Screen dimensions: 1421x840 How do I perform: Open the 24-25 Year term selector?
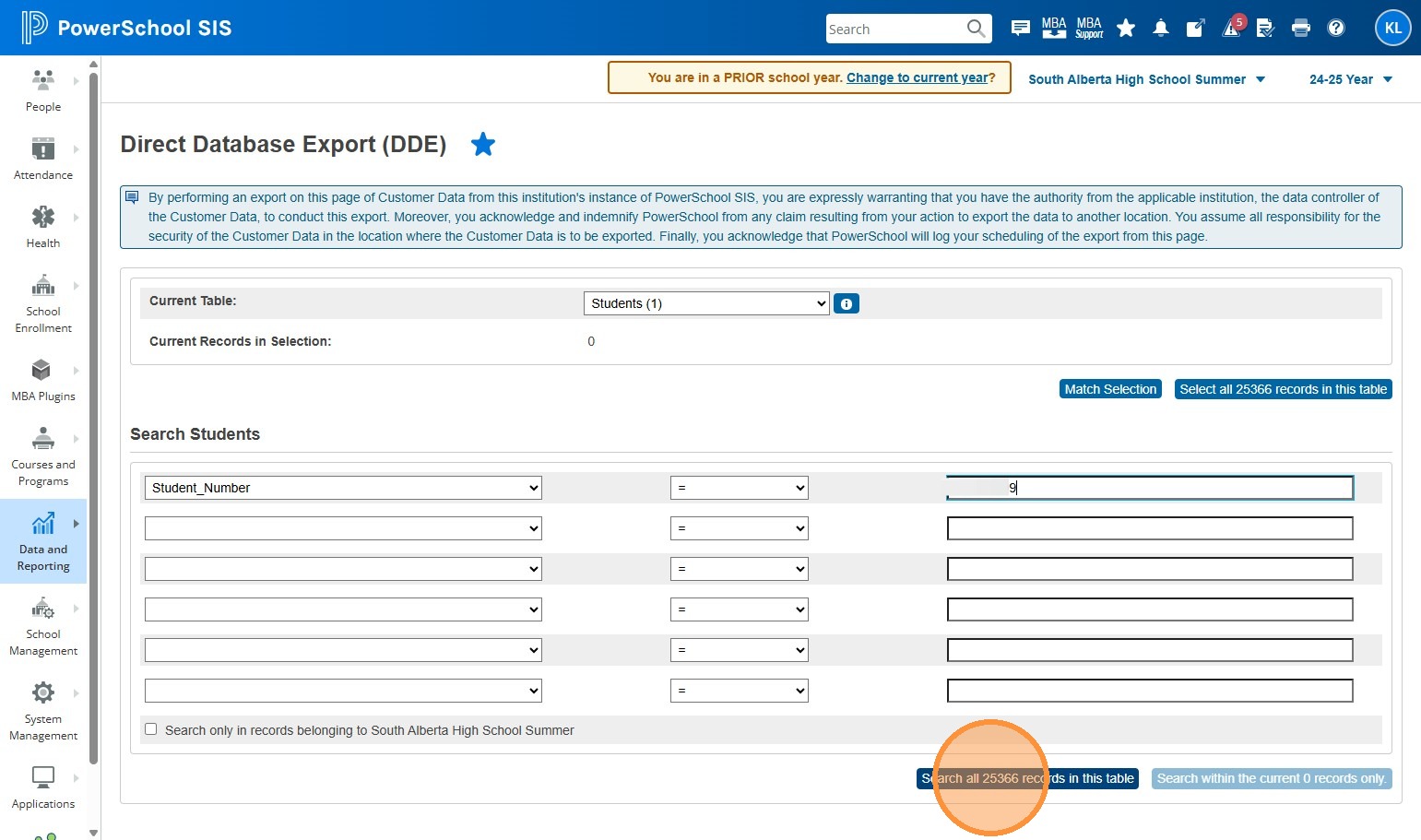1350,79
